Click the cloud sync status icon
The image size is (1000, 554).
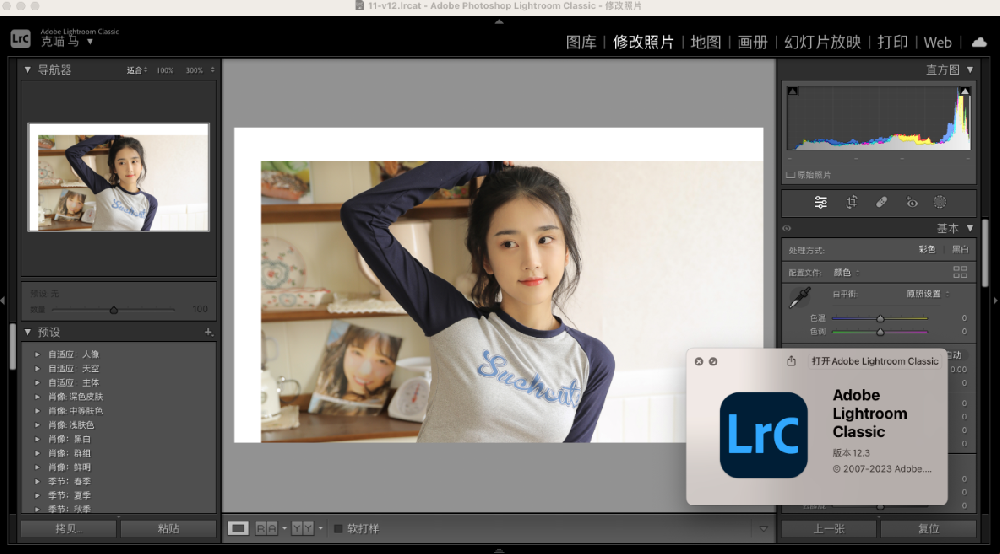[978, 42]
